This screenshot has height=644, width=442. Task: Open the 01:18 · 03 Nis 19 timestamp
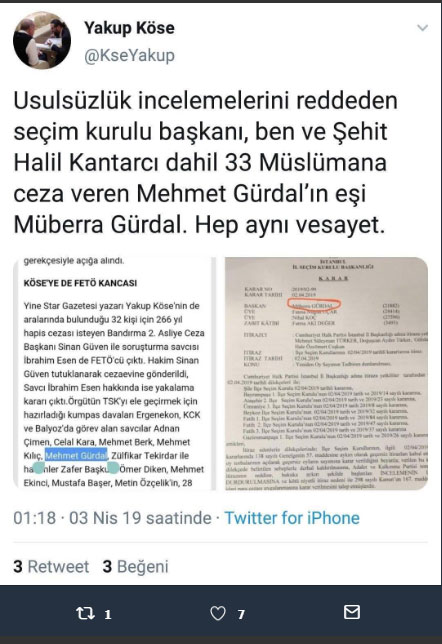click(112, 518)
